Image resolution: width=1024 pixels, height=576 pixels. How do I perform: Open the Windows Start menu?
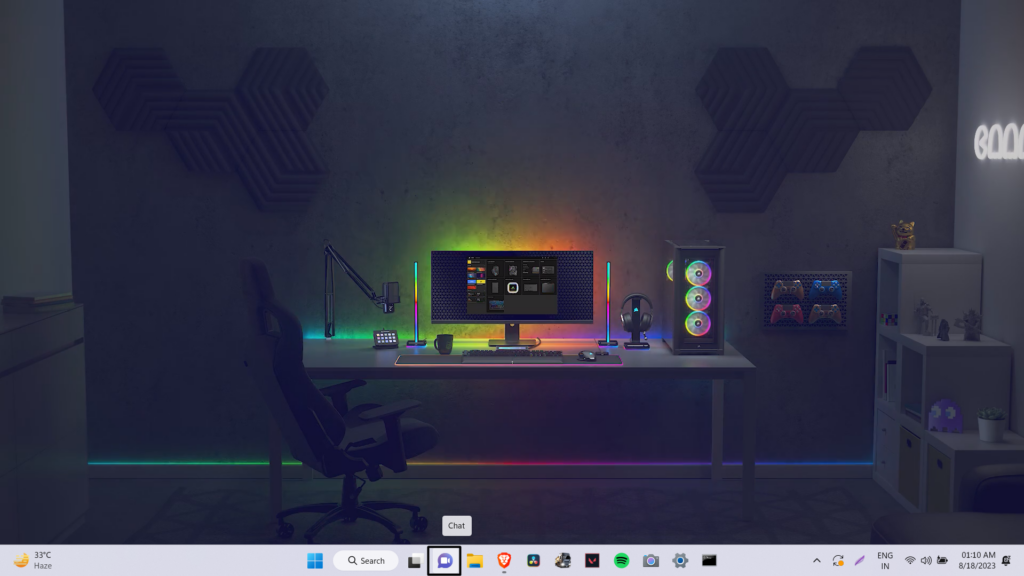pyautogui.click(x=315, y=561)
